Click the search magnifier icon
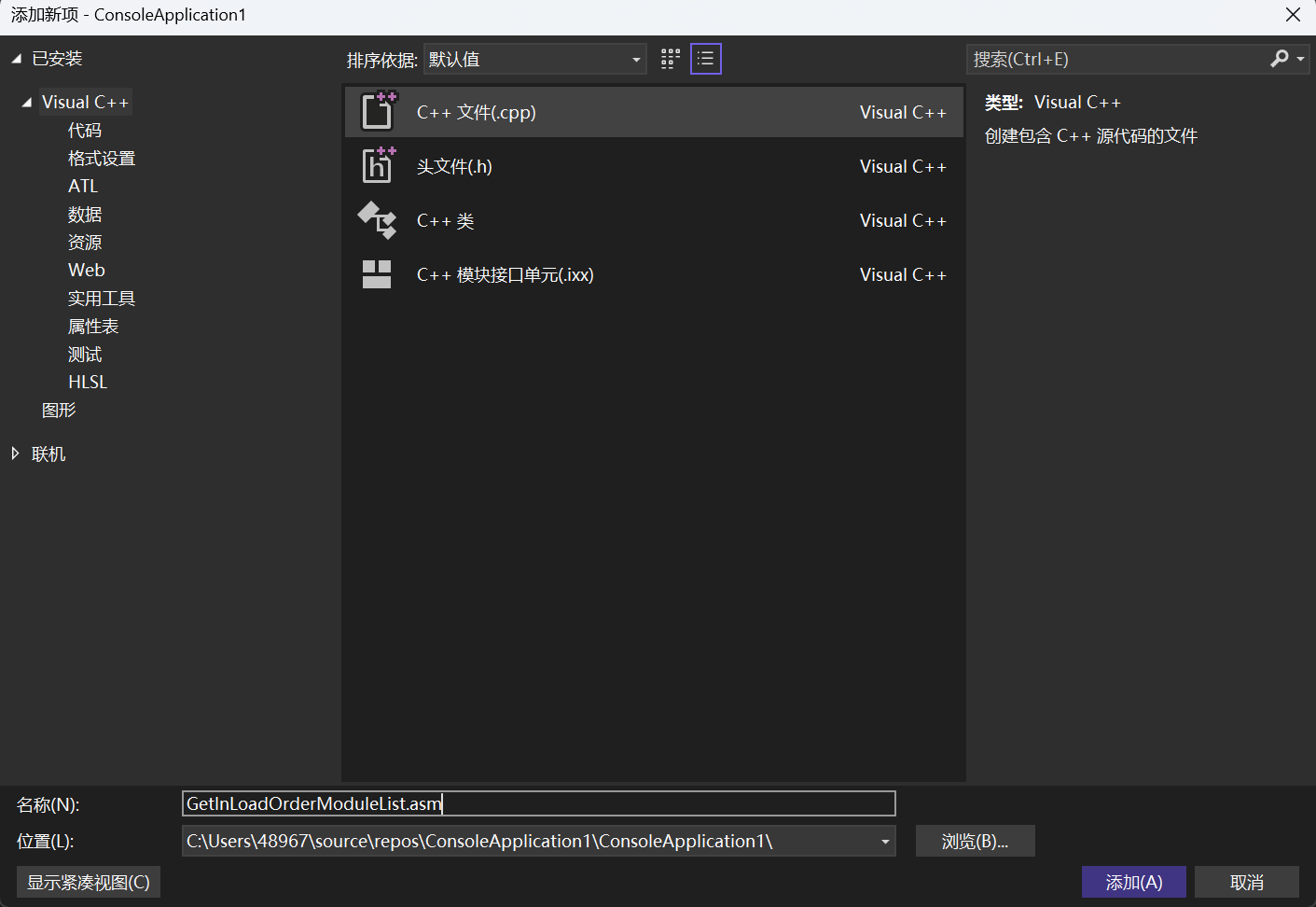The height and width of the screenshot is (907, 1316). pyautogui.click(x=1279, y=59)
